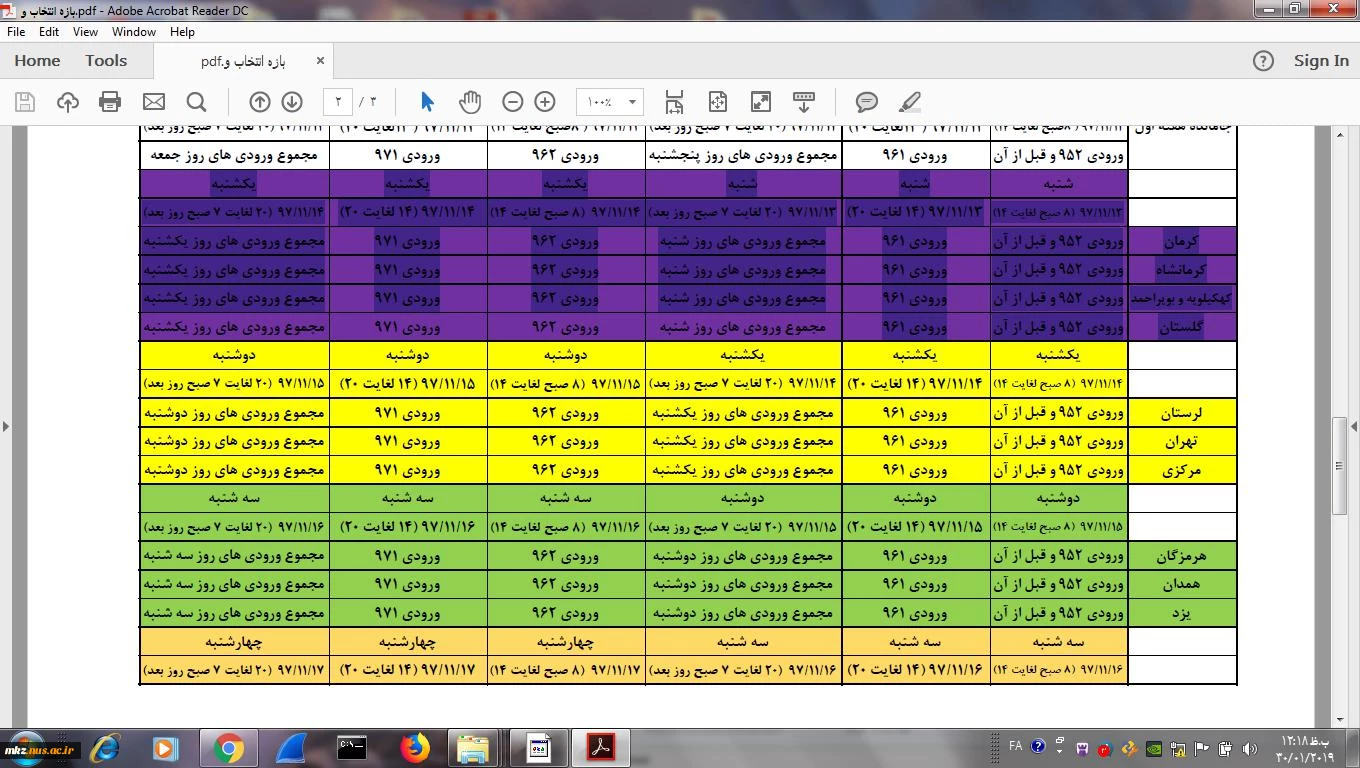Click the system tray clock
Viewport: 1360px width, 768px height.
tap(1304, 748)
